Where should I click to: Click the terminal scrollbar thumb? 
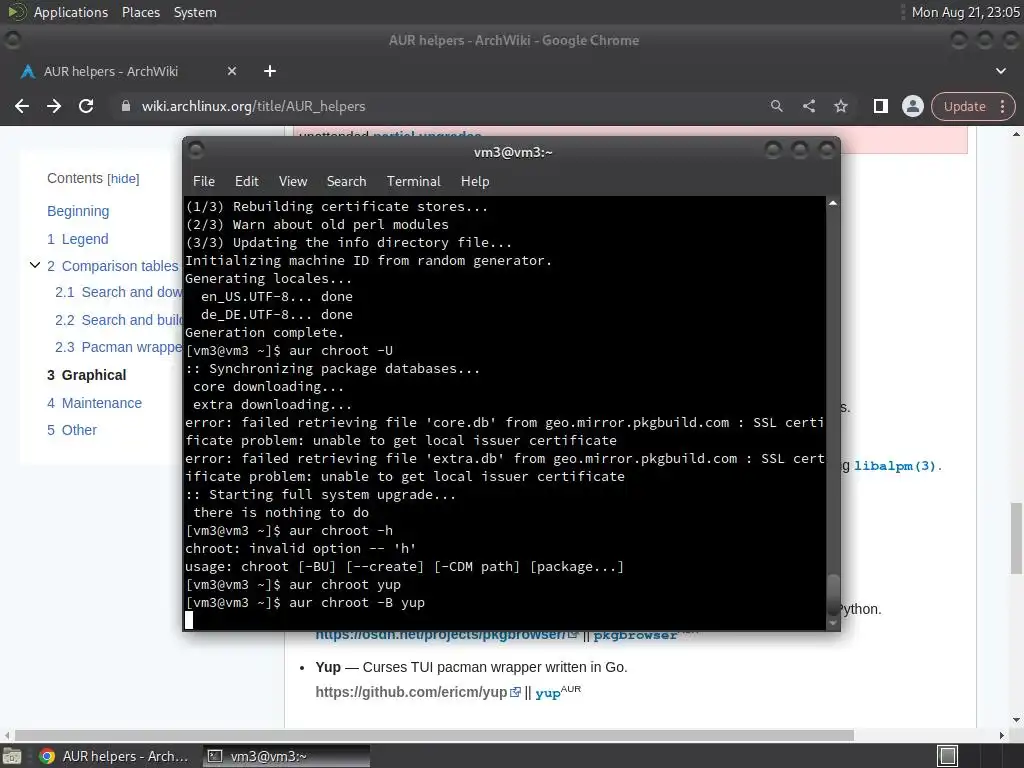coord(833,594)
